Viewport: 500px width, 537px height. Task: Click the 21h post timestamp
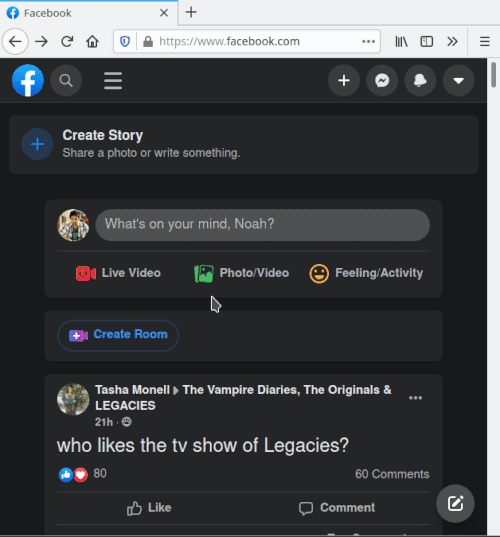pos(104,422)
